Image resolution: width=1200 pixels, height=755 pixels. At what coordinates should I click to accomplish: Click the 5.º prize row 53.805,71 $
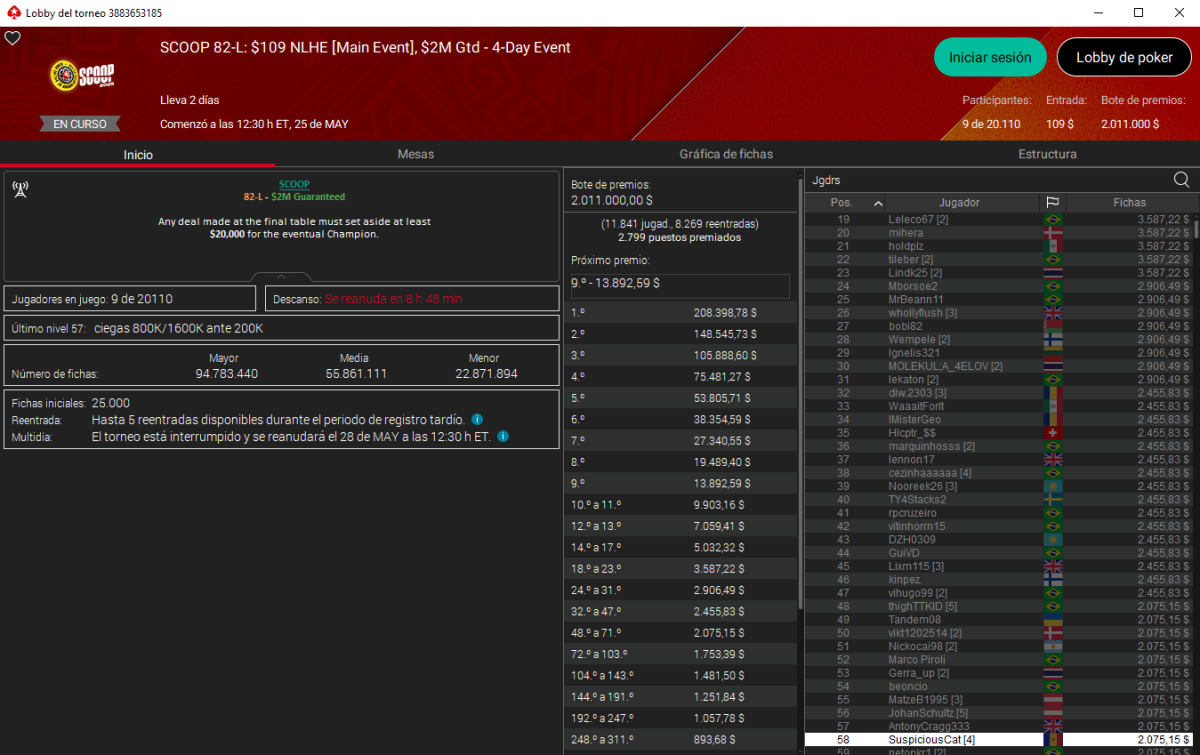point(680,398)
